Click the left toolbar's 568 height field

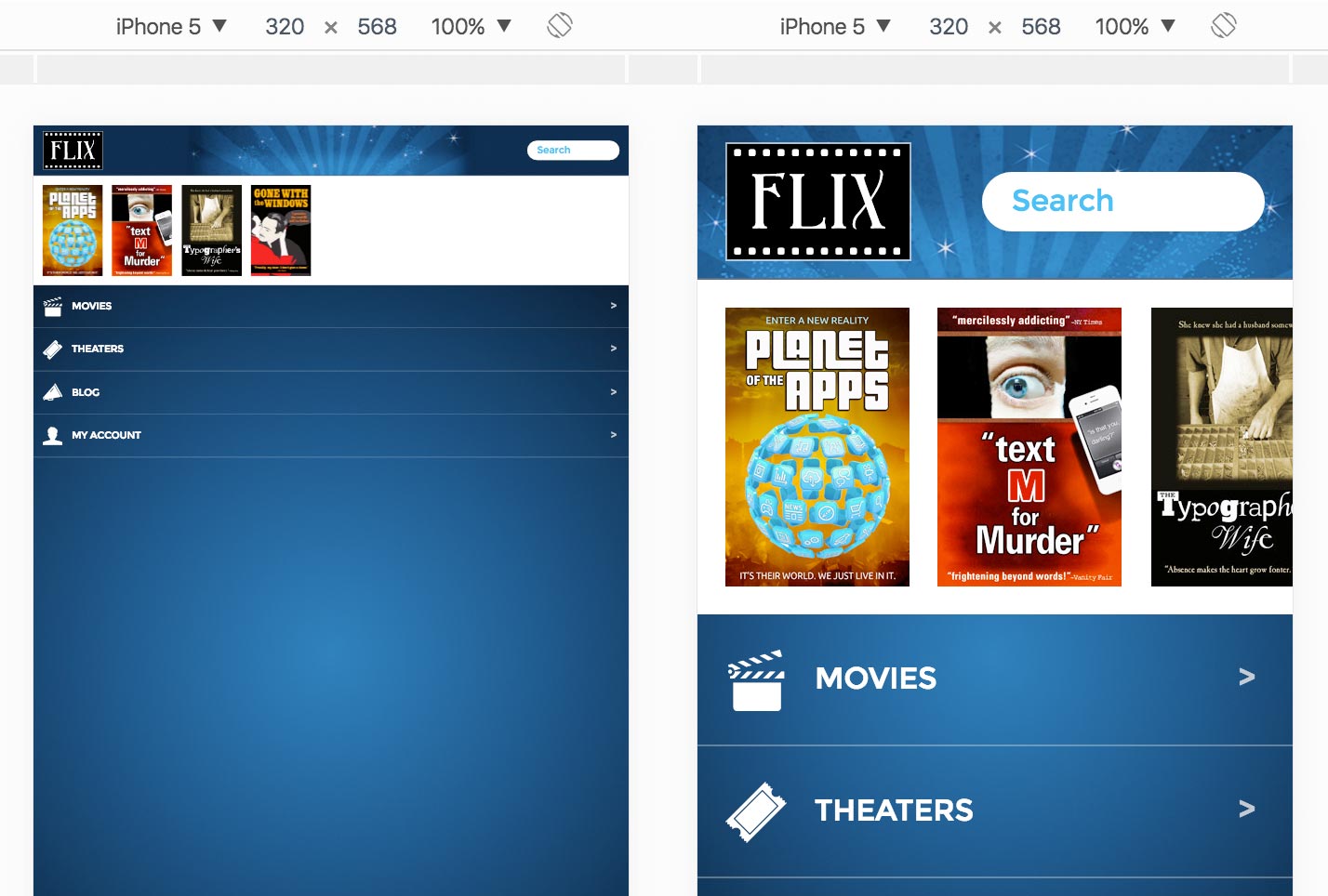pyautogui.click(x=377, y=26)
